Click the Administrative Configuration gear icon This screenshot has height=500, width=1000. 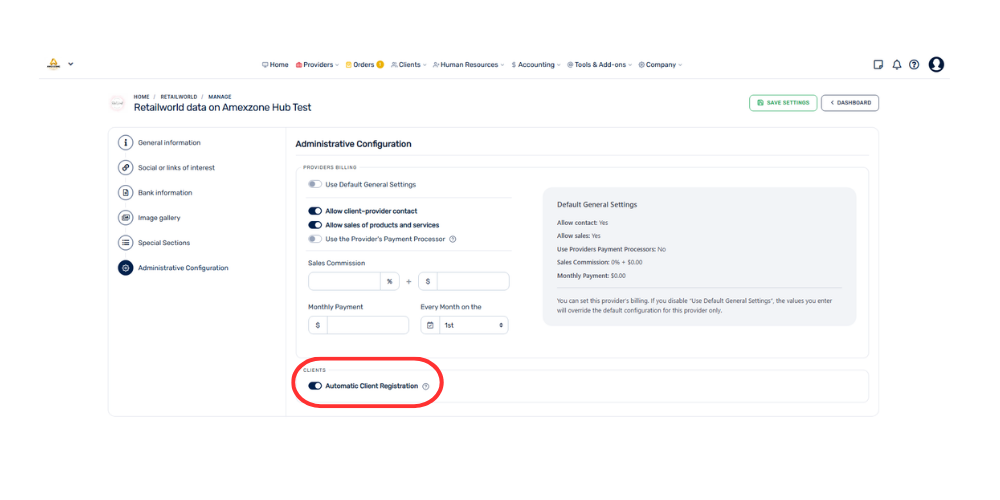click(x=126, y=268)
